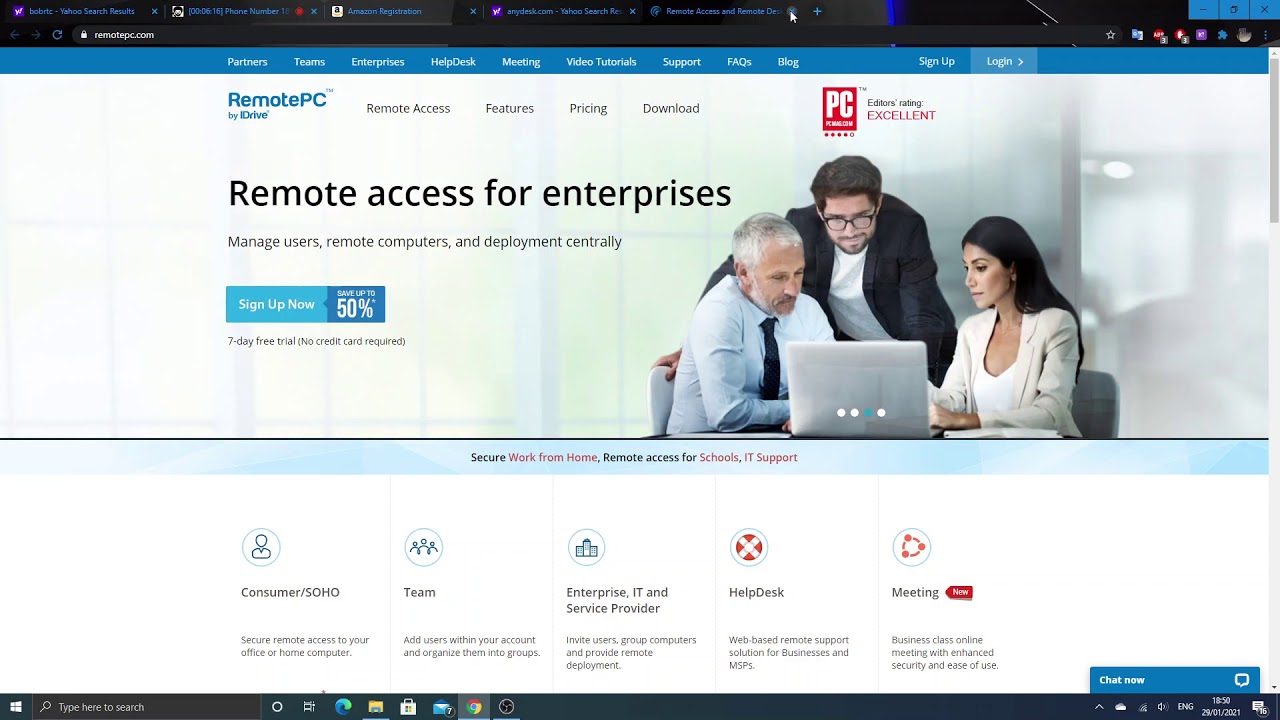Open the Partners menu item
The width and height of the screenshot is (1280, 720).
tap(247, 62)
